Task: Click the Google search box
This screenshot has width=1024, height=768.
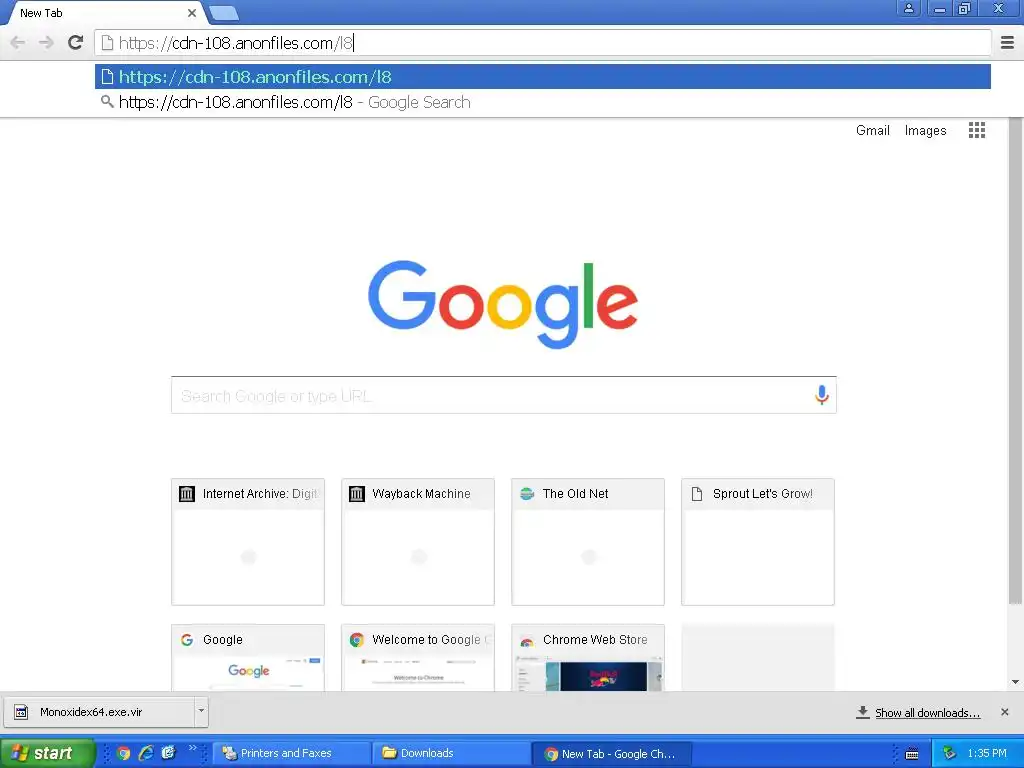Action: pyautogui.click(x=504, y=395)
